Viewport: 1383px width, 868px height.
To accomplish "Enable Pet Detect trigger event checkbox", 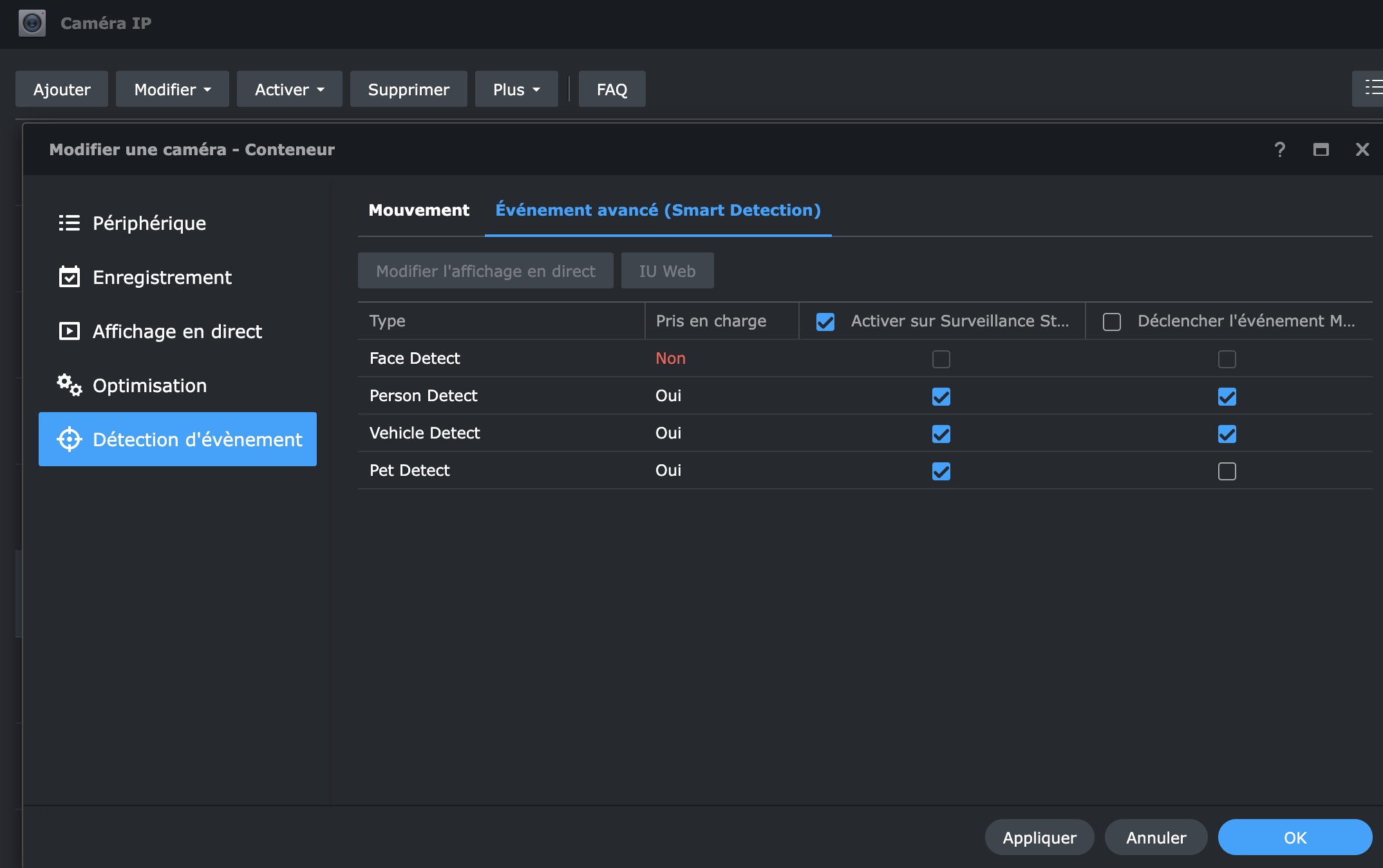I will 1227,471.
